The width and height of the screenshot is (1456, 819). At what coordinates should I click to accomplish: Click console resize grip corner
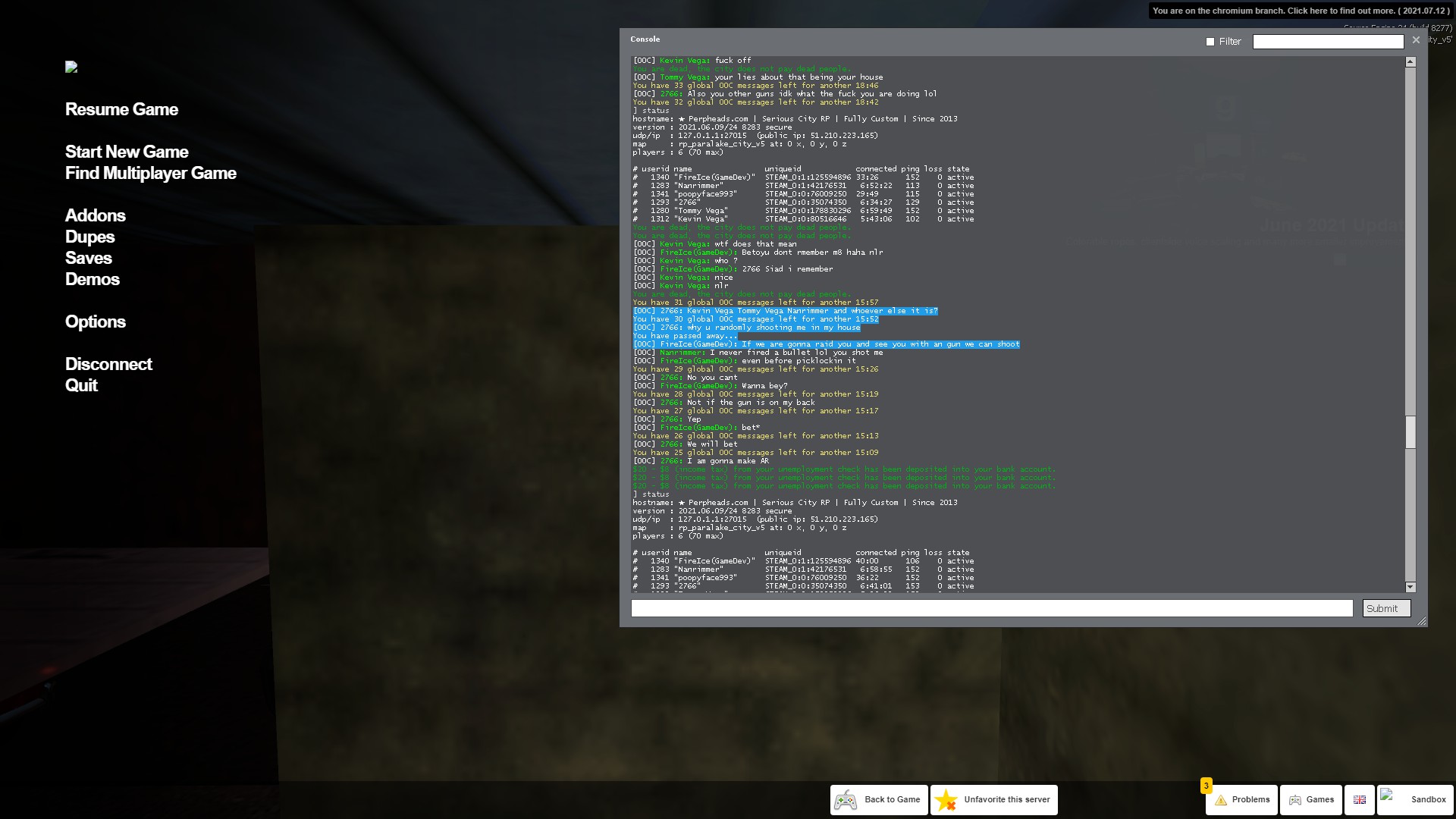click(x=1422, y=621)
